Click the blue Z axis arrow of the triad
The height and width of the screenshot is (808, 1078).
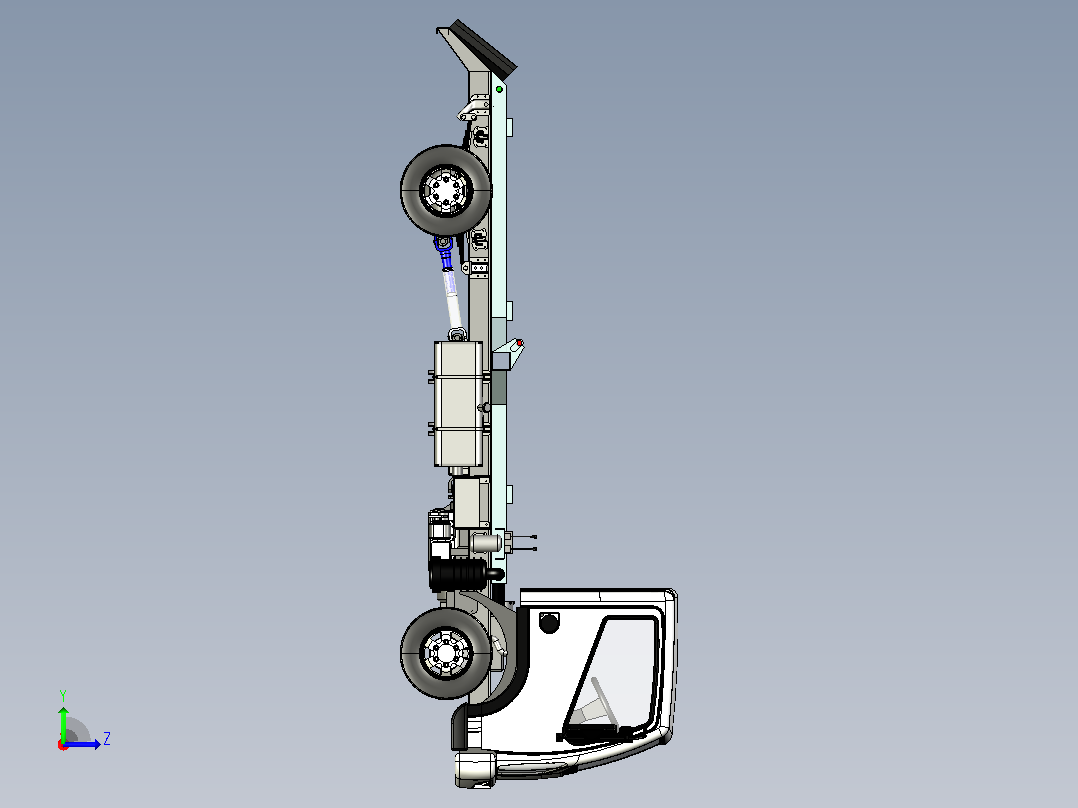pos(82,744)
